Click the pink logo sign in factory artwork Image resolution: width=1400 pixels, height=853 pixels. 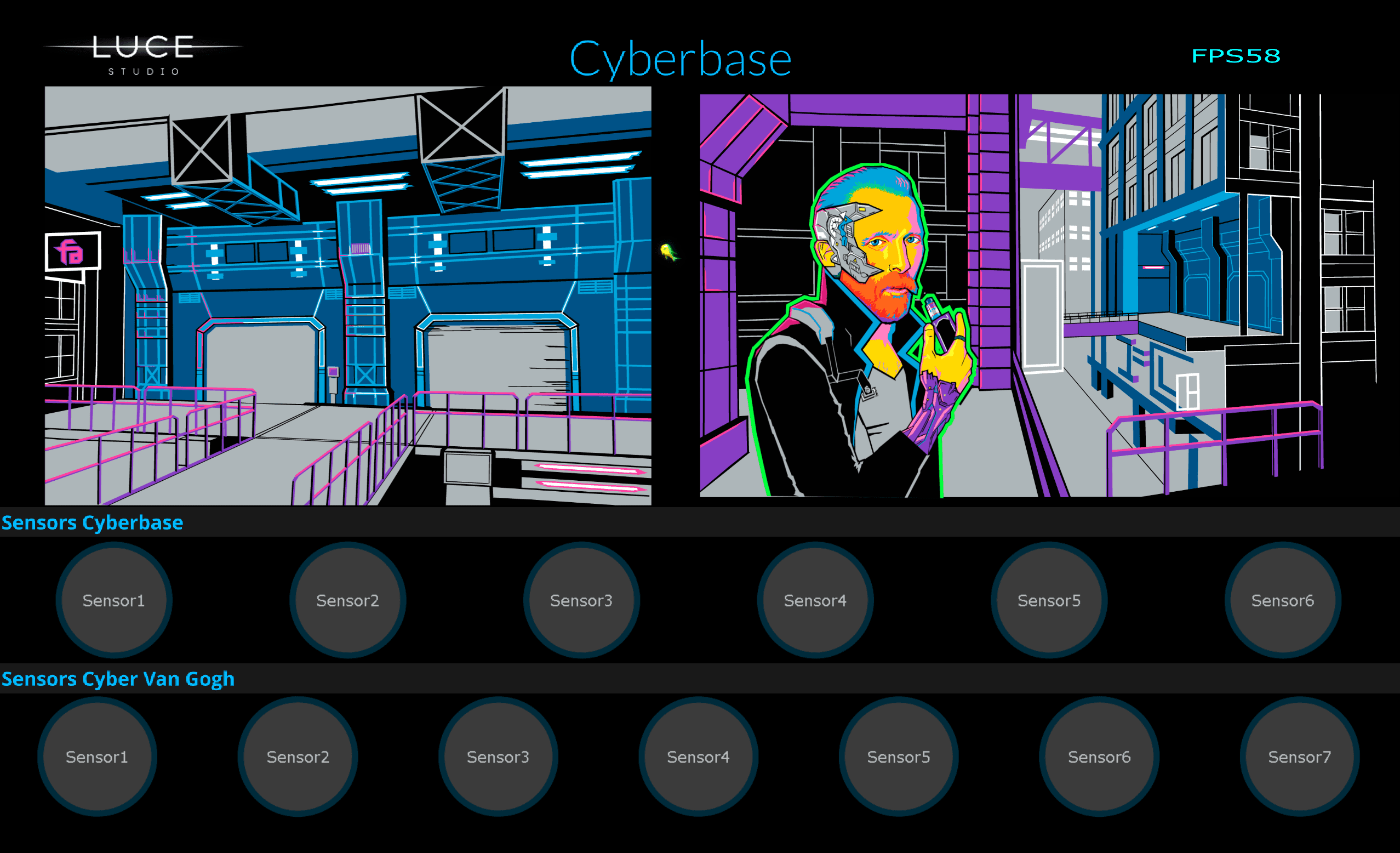(73, 251)
